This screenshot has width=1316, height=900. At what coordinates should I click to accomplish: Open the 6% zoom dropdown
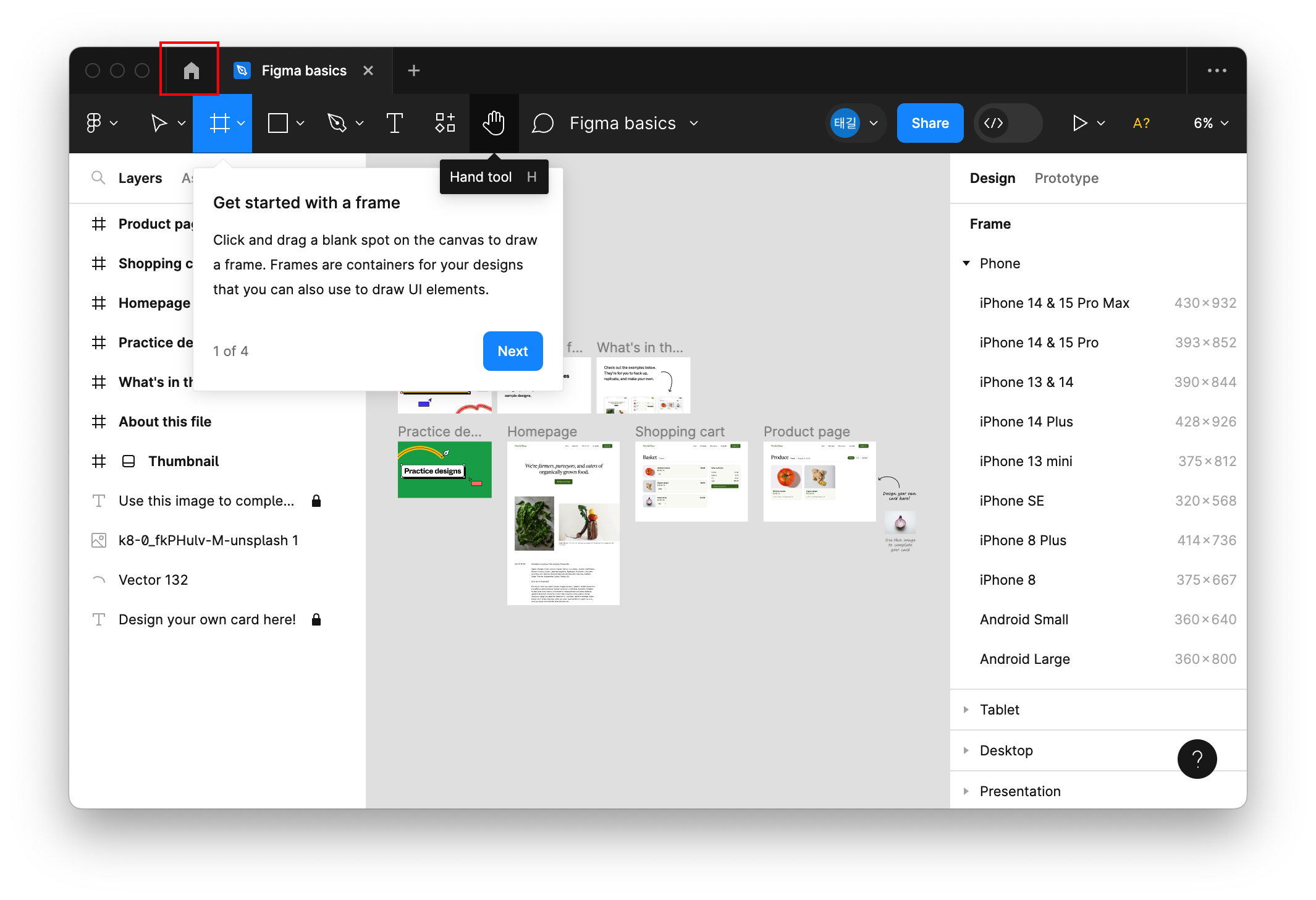pos(1210,123)
